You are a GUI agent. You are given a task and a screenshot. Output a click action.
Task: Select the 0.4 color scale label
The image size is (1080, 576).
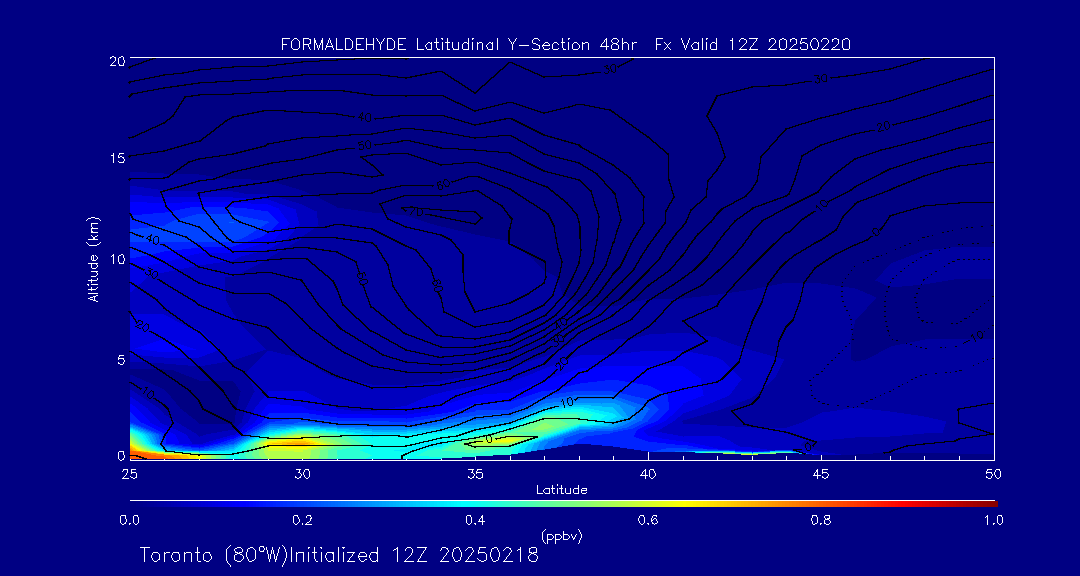tap(475, 520)
